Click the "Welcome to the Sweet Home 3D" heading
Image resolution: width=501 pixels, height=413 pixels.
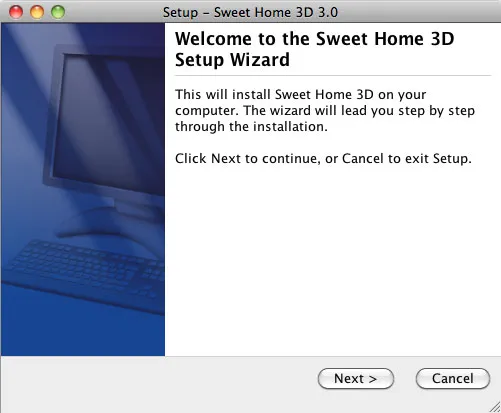tap(315, 39)
